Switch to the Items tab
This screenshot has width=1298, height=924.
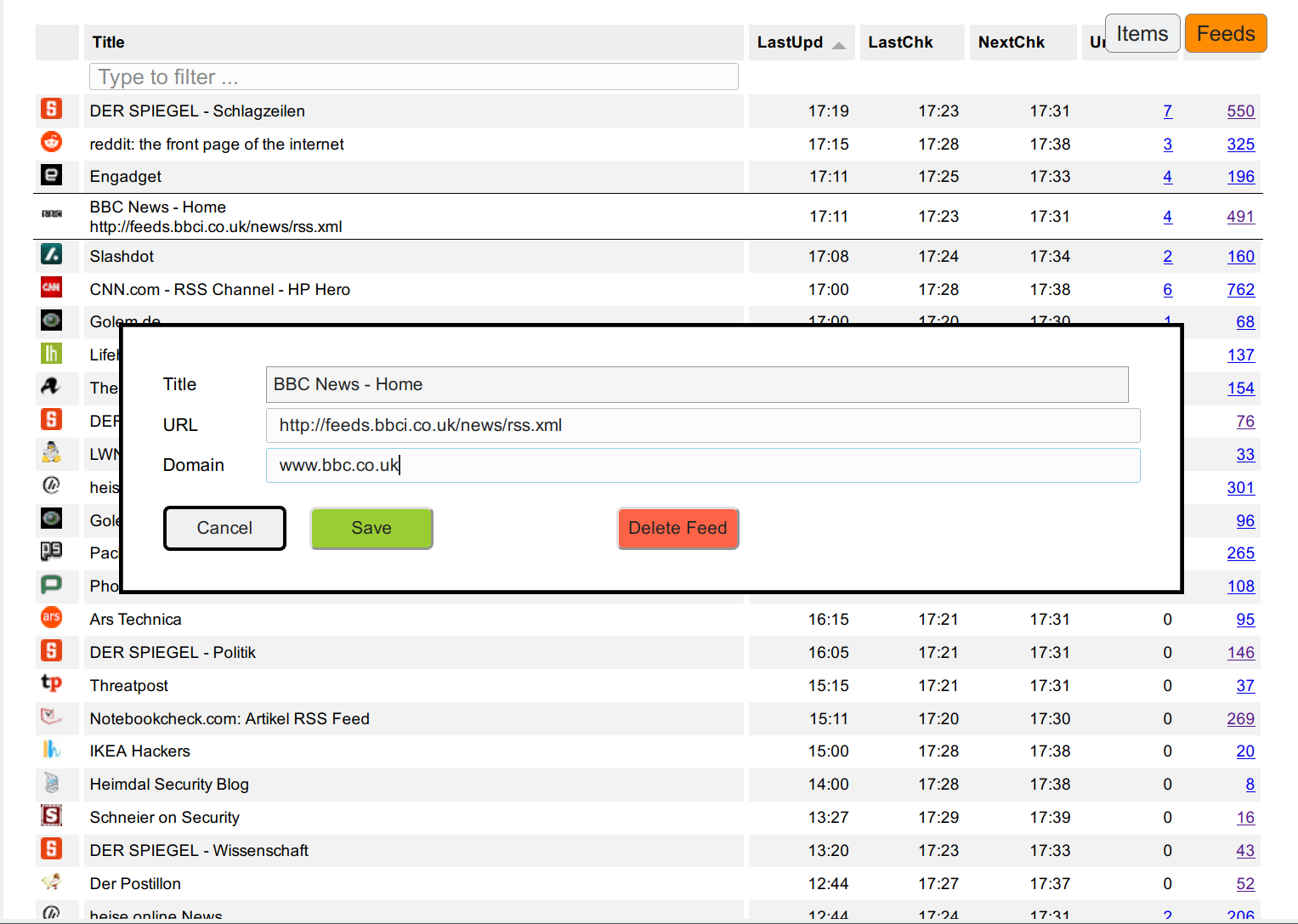tap(1142, 33)
